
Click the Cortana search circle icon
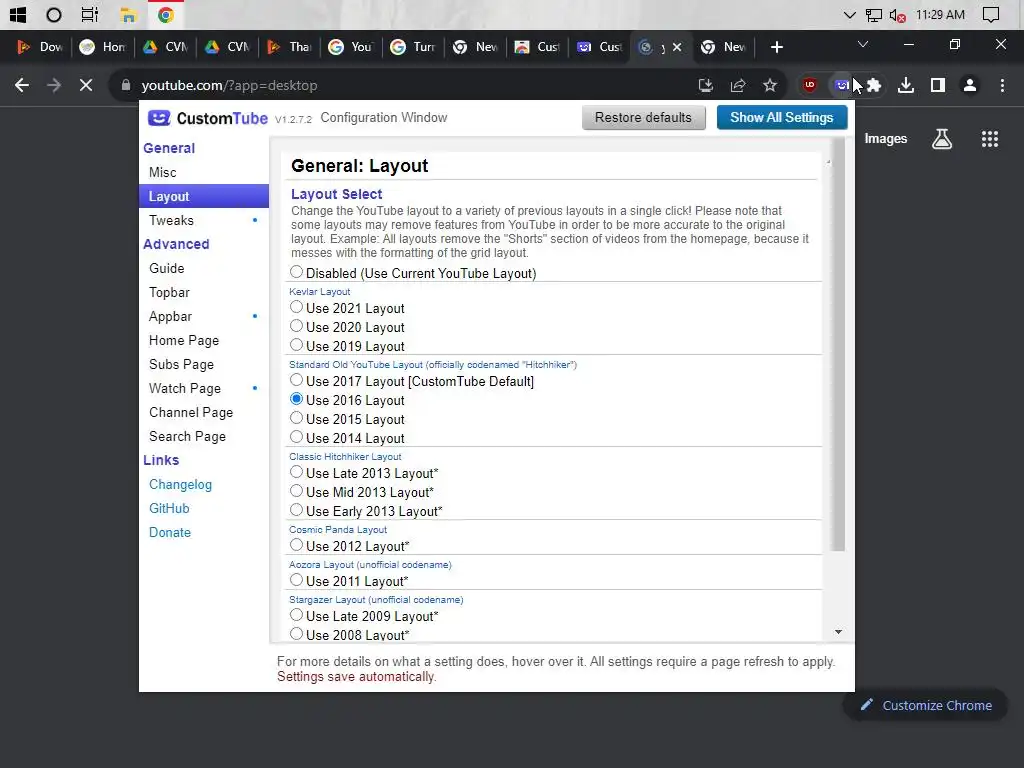point(54,14)
